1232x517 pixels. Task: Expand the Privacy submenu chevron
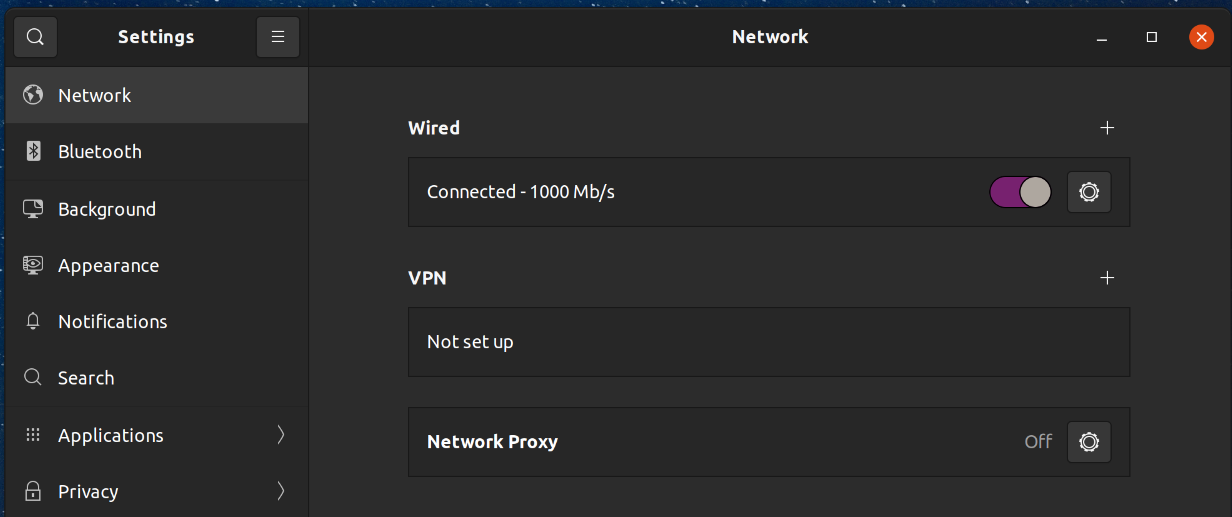coord(281,491)
